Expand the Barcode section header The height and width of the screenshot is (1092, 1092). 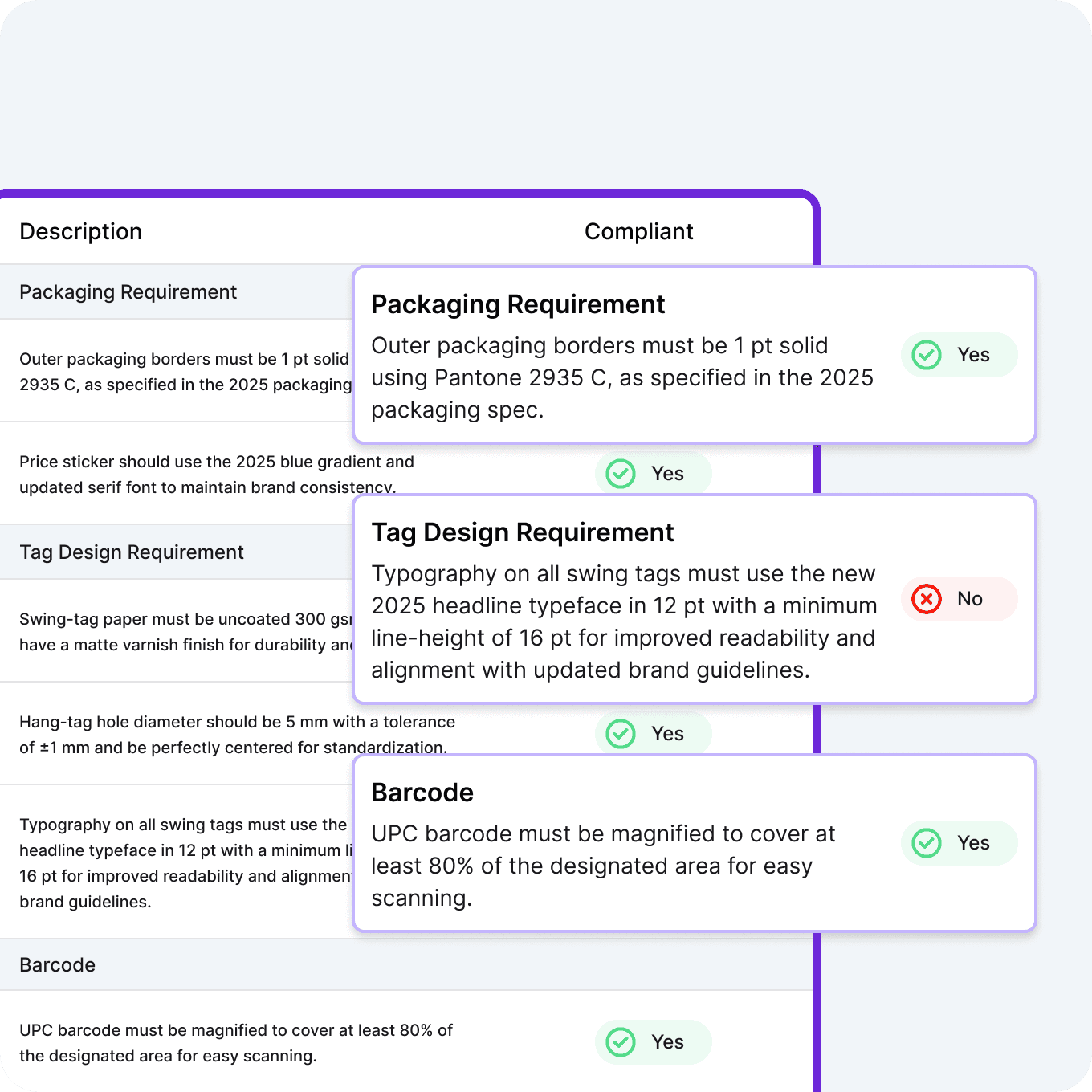click(x=57, y=964)
